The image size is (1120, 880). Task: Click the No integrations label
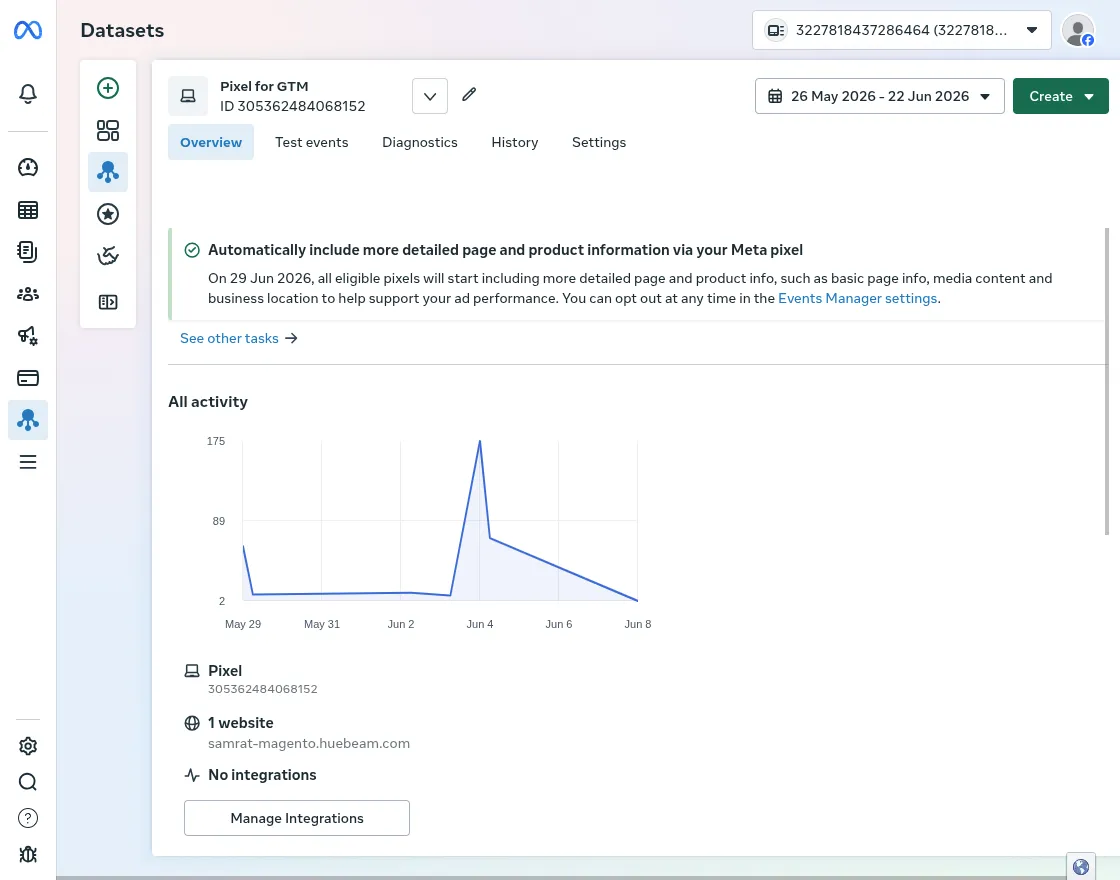pos(262,775)
